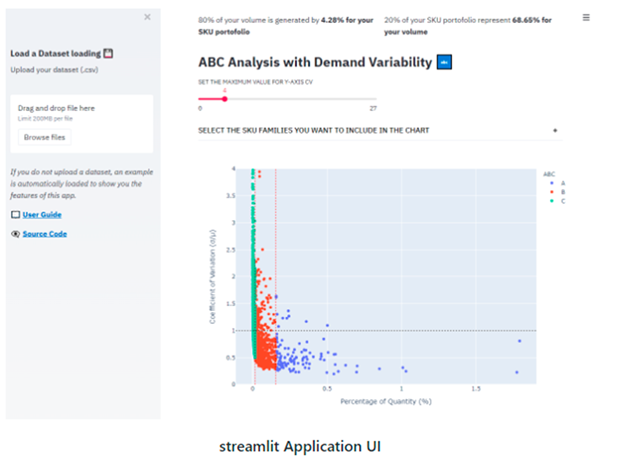The width and height of the screenshot is (624, 459).
Task: Click the slider track near maximum value 27
Action: click(x=370, y=98)
